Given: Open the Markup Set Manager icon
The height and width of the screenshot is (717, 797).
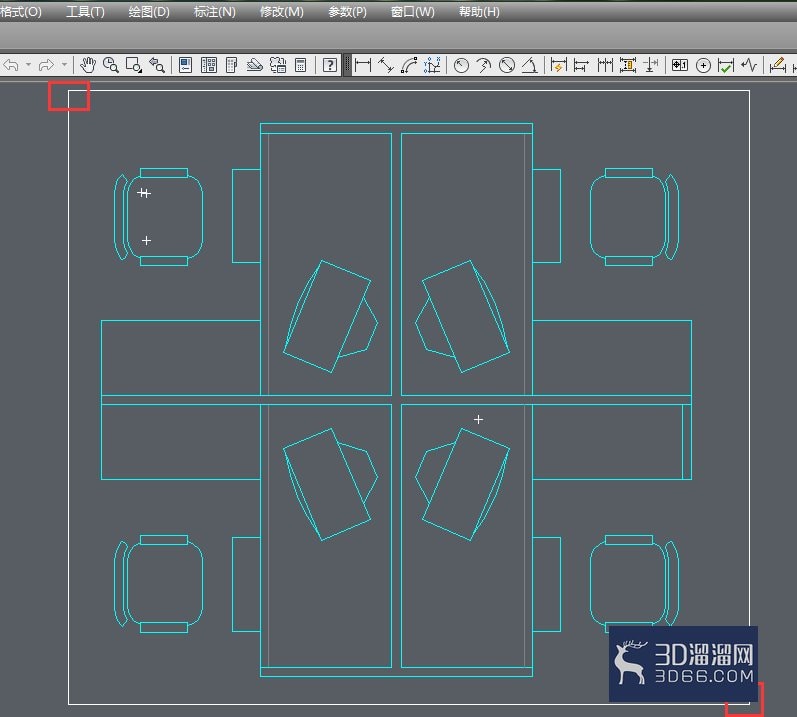Looking at the screenshot, I should click(278, 65).
